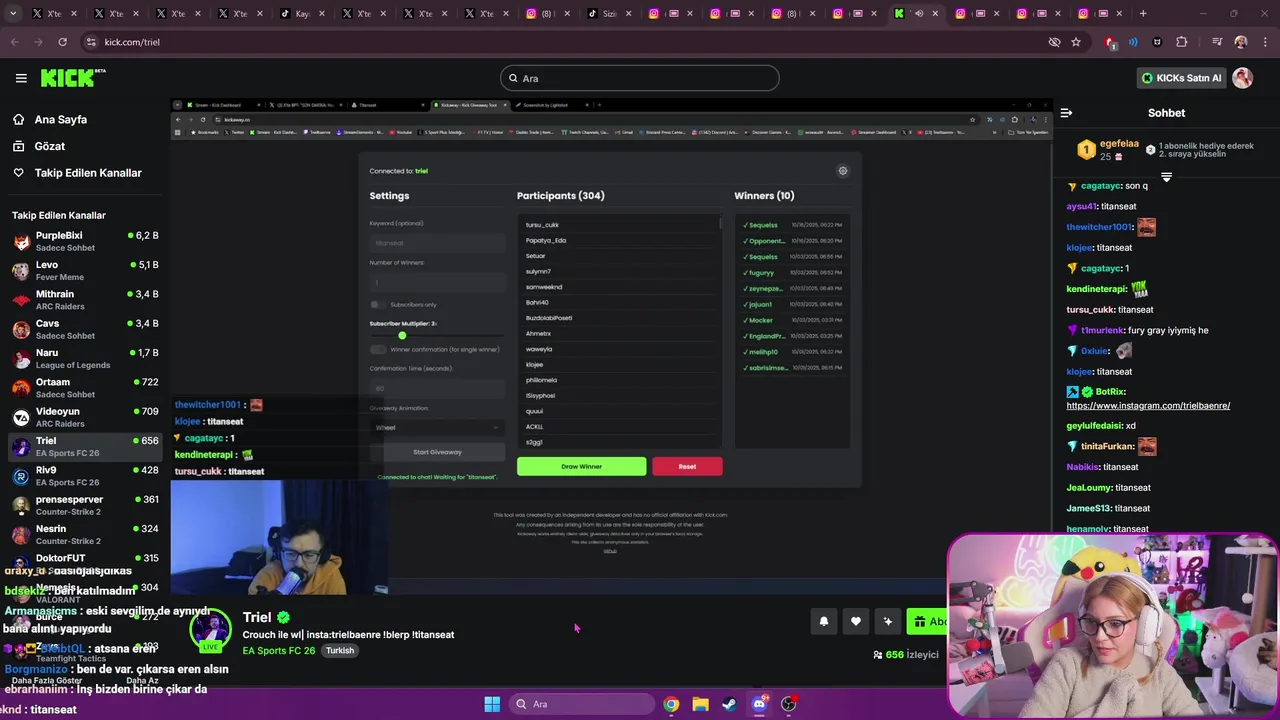Reload page with browser refresh icon
Screen dimensions: 1280x720
(x=62, y=42)
